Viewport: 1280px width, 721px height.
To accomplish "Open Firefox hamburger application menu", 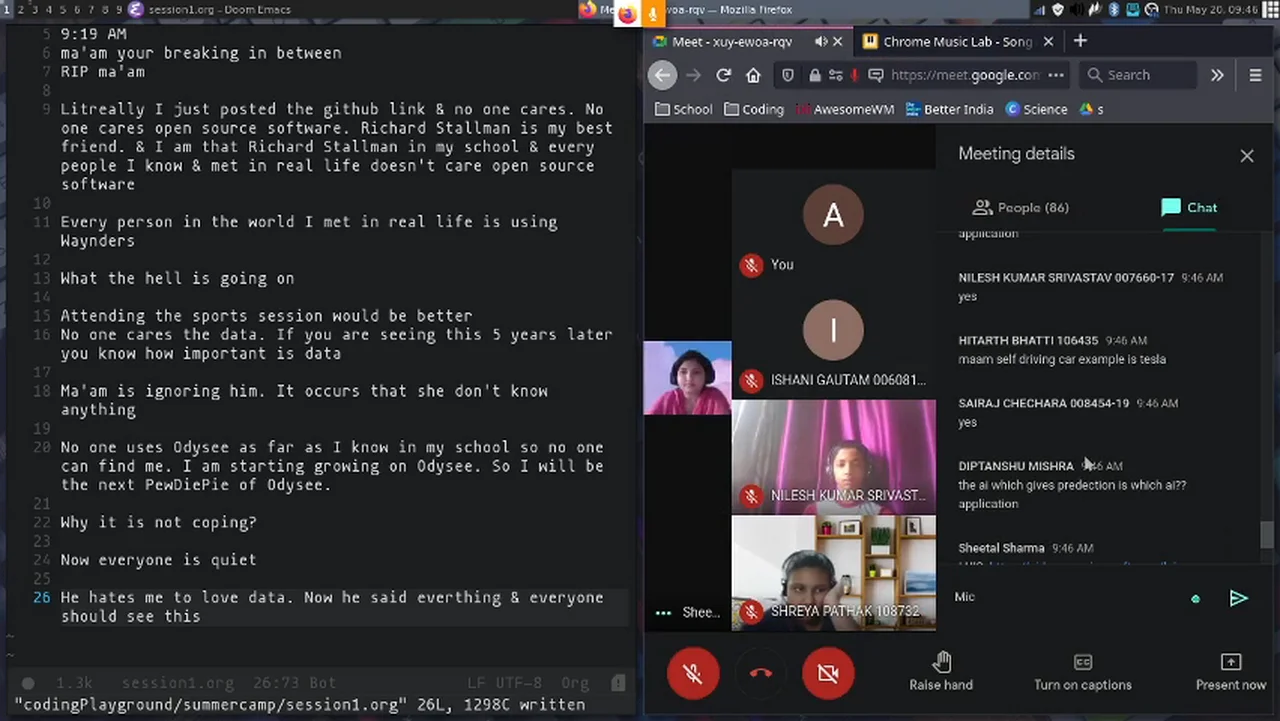I will [x=1255, y=75].
